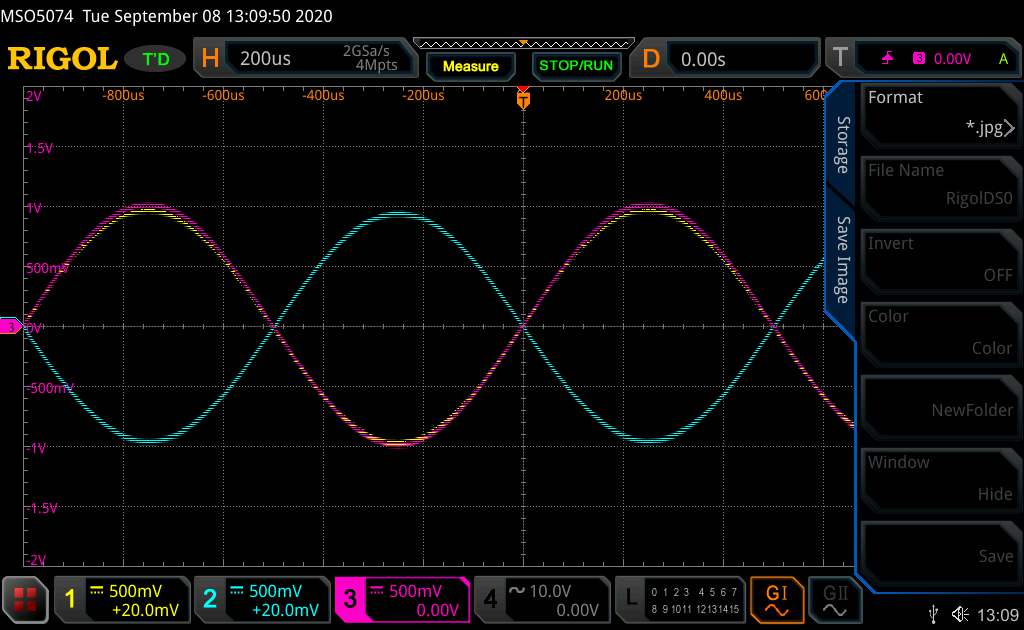Image resolution: width=1024 pixels, height=630 pixels.
Task: Switch to the Storage tab
Action: (x=842, y=144)
